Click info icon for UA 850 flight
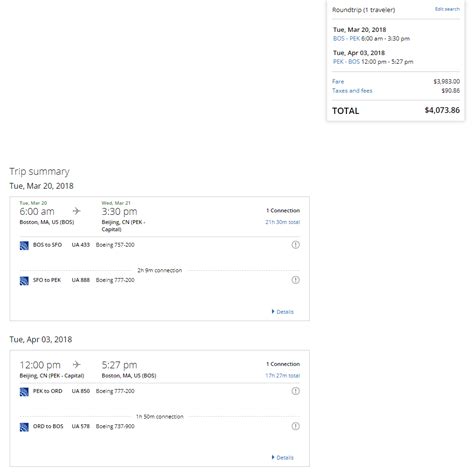Screen dimensions: 474x475 [x=295, y=391]
